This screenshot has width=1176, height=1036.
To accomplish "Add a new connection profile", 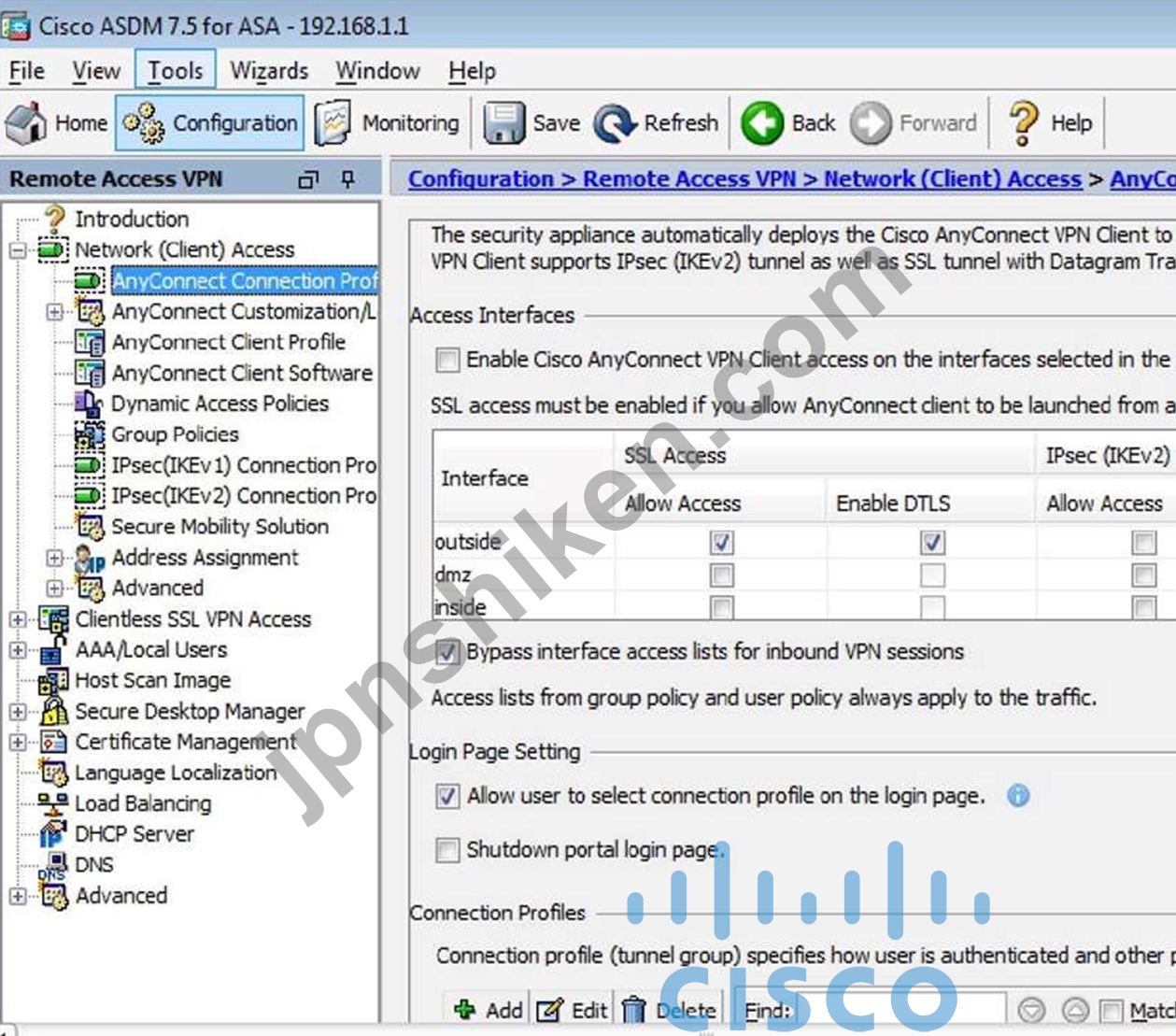I will [x=487, y=1010].
